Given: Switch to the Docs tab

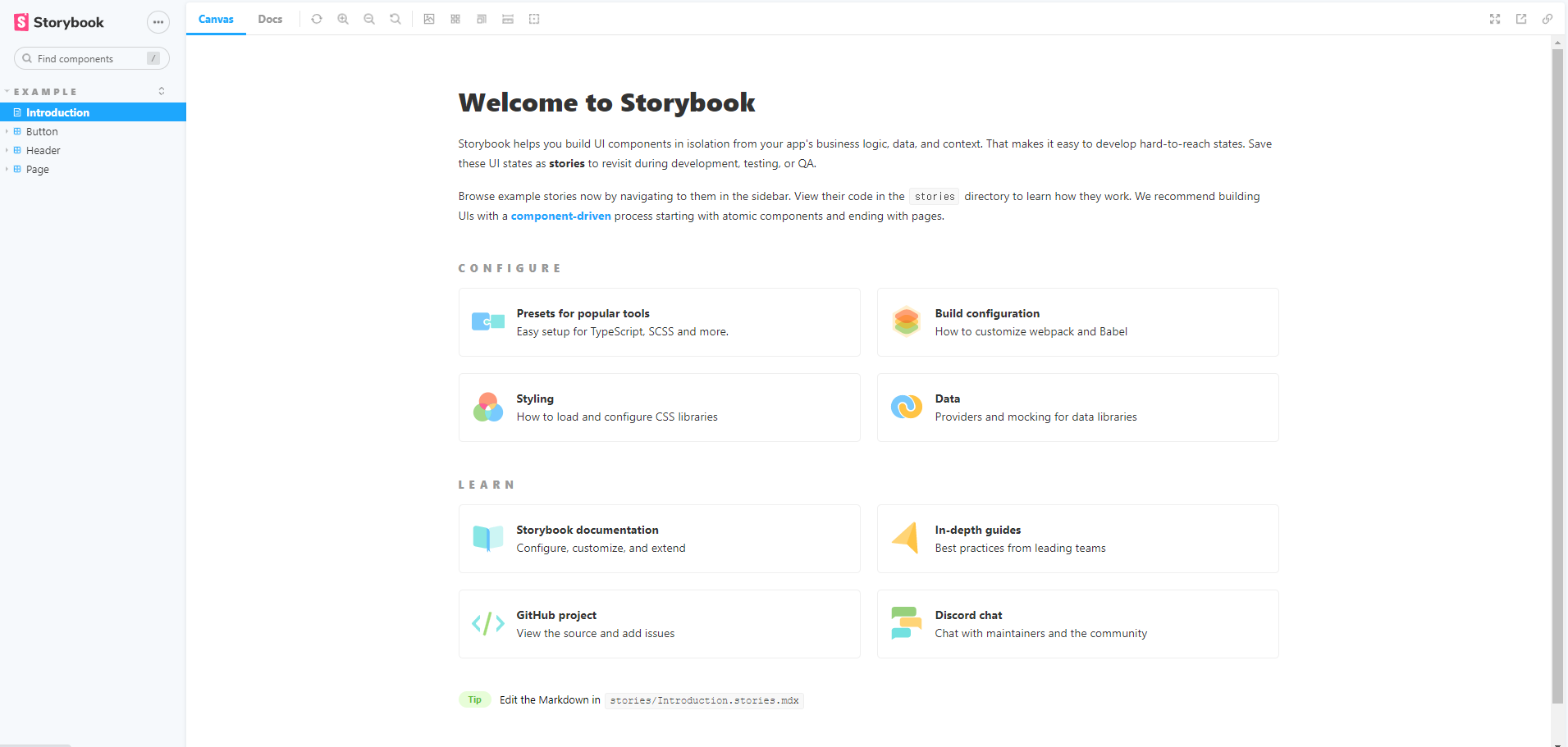Looking at the screenshot, I should point(270,19).
